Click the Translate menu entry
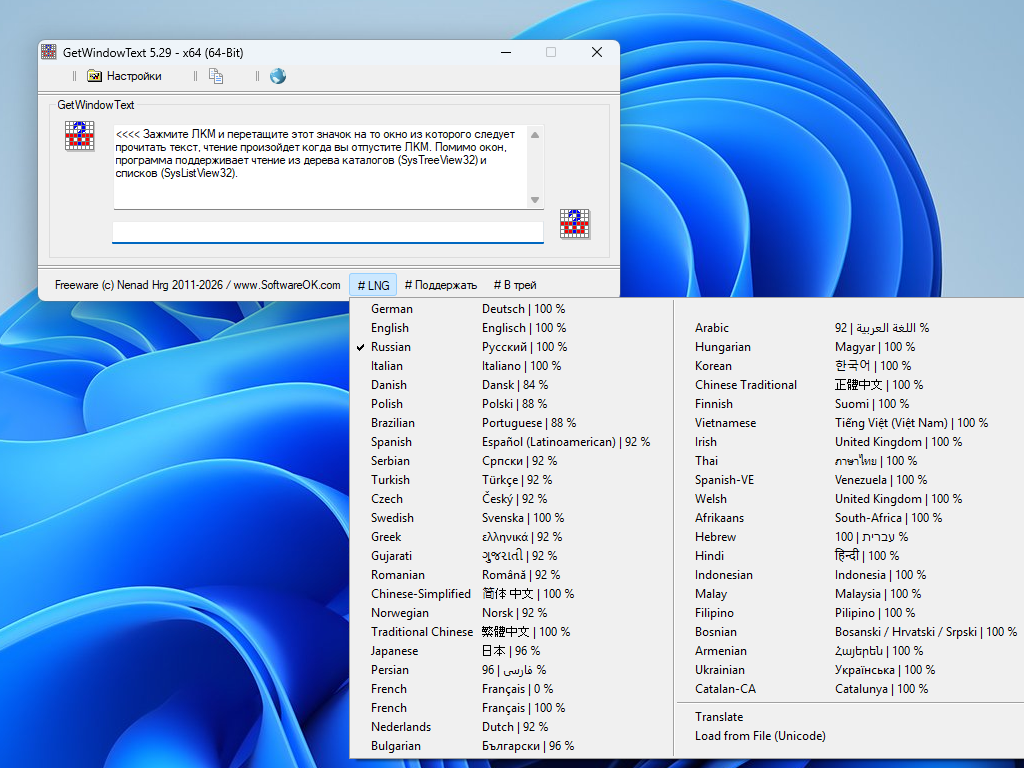1024x768 pixels. (x=719, y=717)
